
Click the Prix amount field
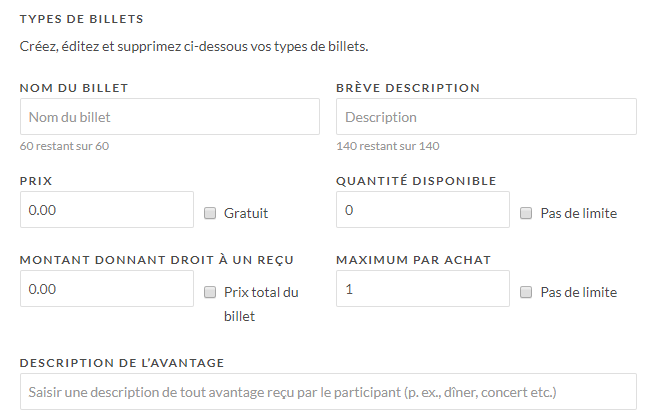(106, 210)
